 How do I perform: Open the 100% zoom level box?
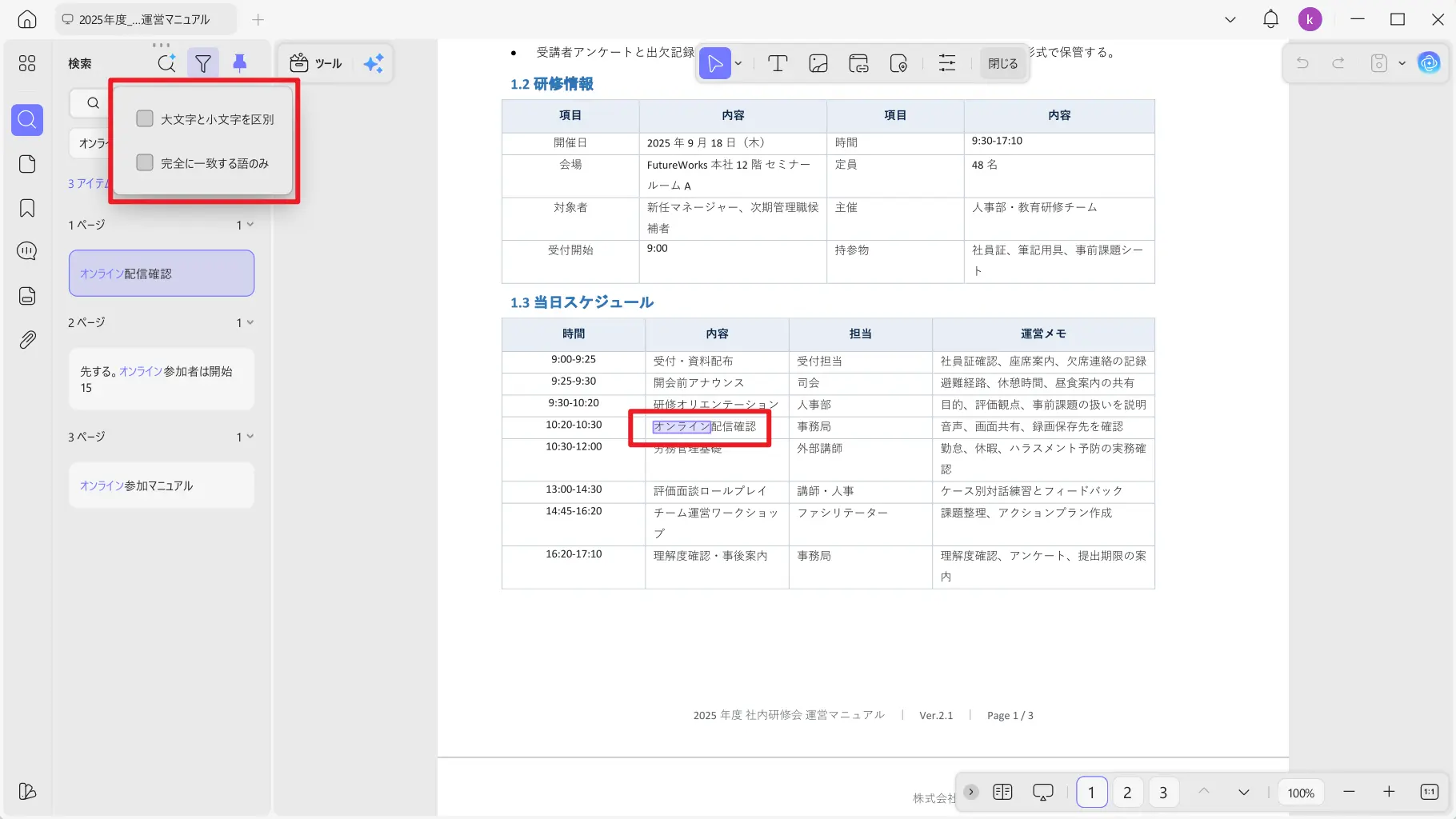point(1301,793)
